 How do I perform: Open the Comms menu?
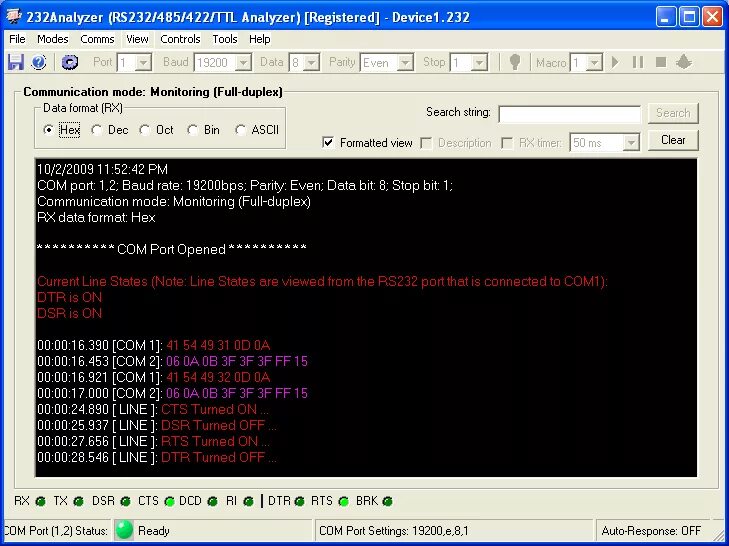(x=97, y=39)
